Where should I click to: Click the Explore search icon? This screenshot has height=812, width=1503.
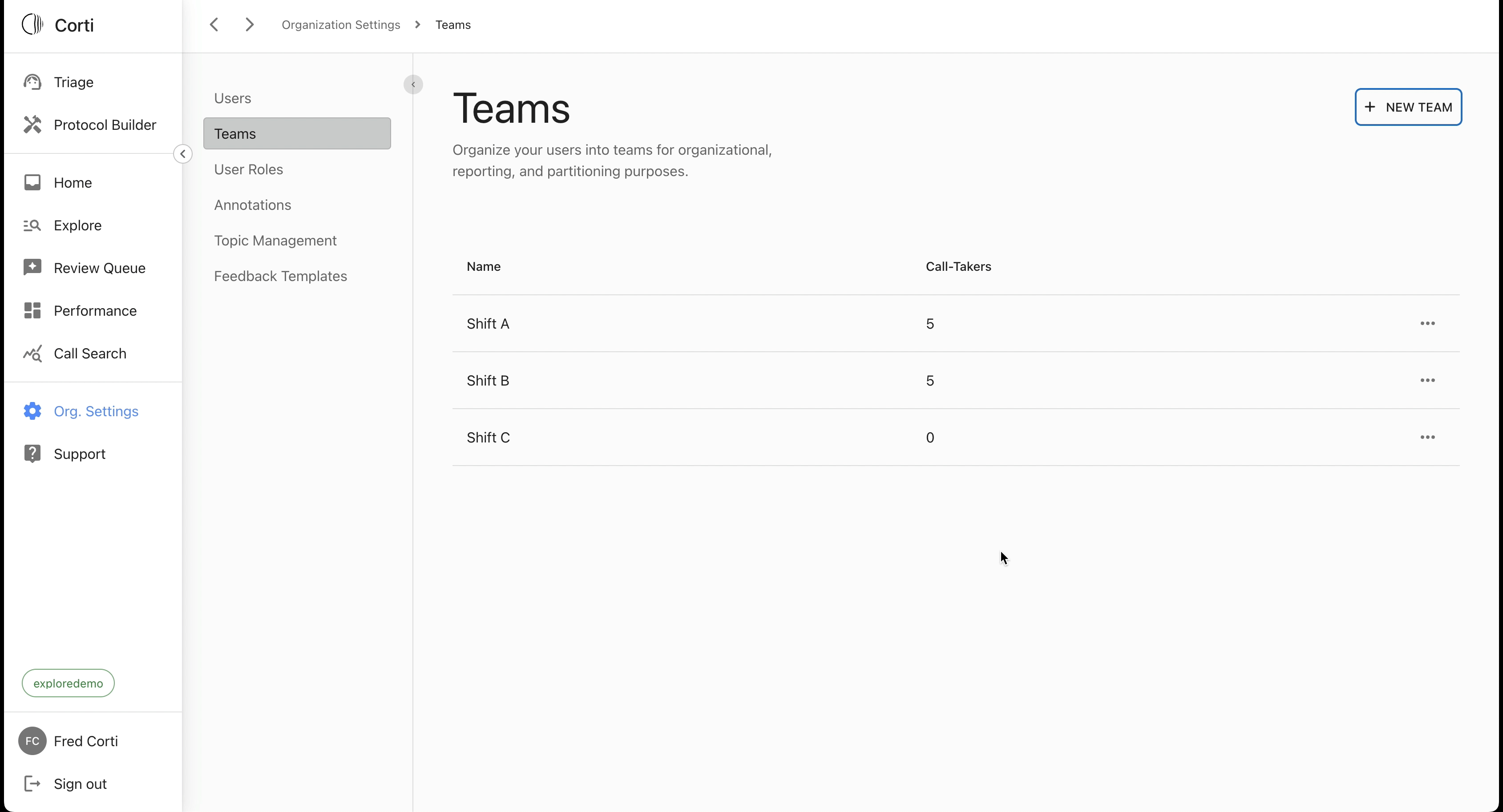[32, 225]
